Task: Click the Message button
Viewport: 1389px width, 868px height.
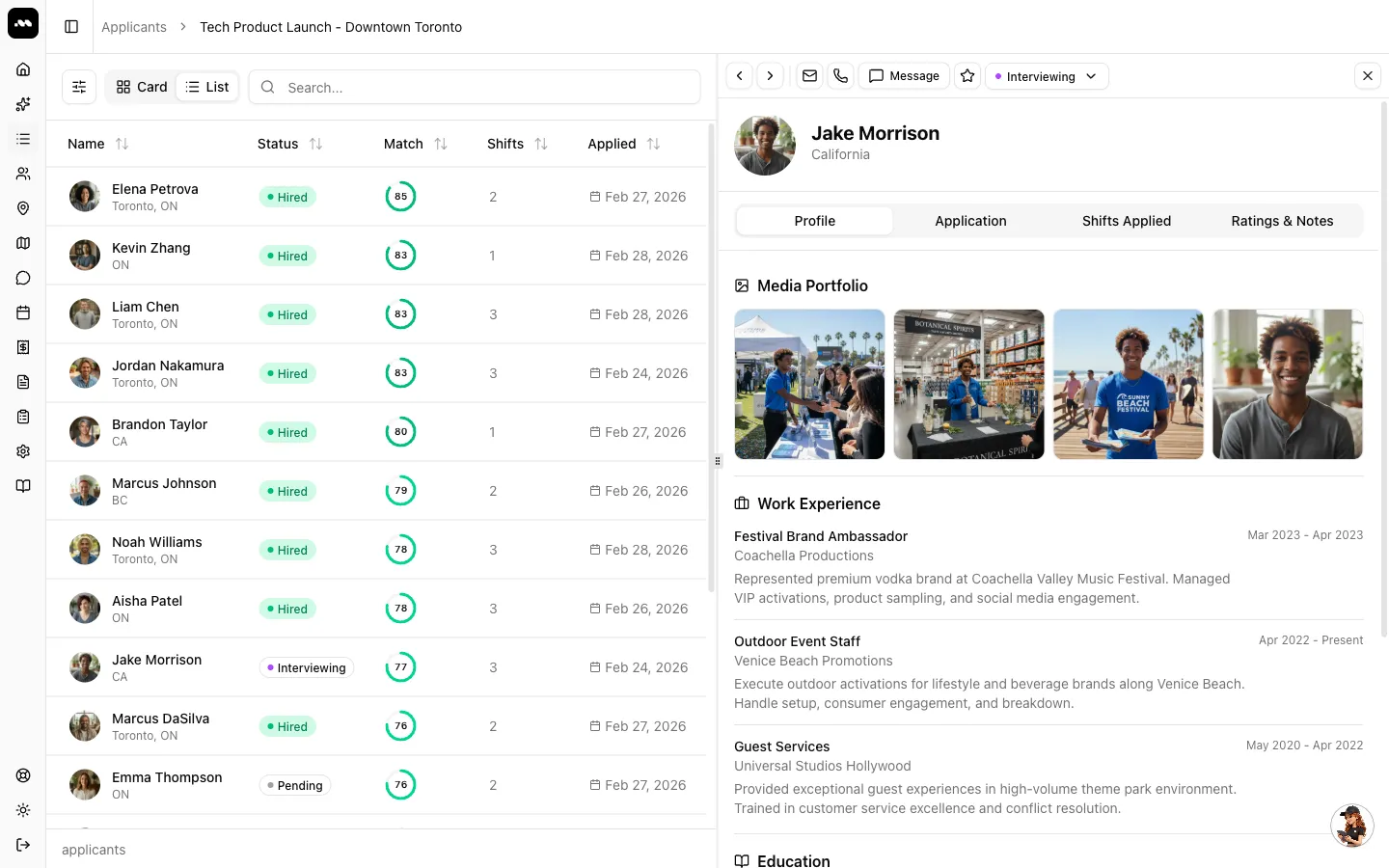Action: point(904,76)
